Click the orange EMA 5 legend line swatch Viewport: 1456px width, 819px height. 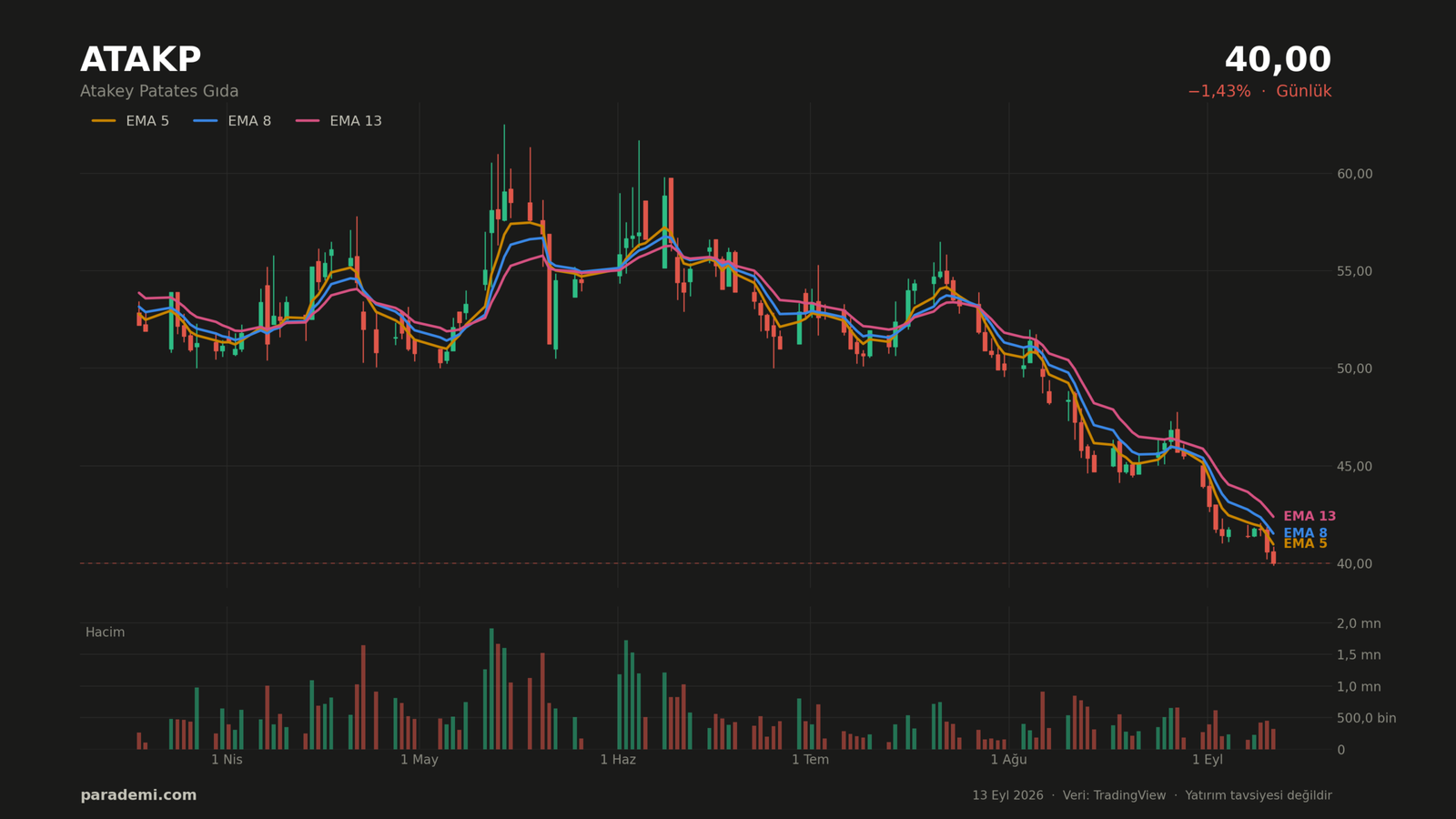point(104,121)
